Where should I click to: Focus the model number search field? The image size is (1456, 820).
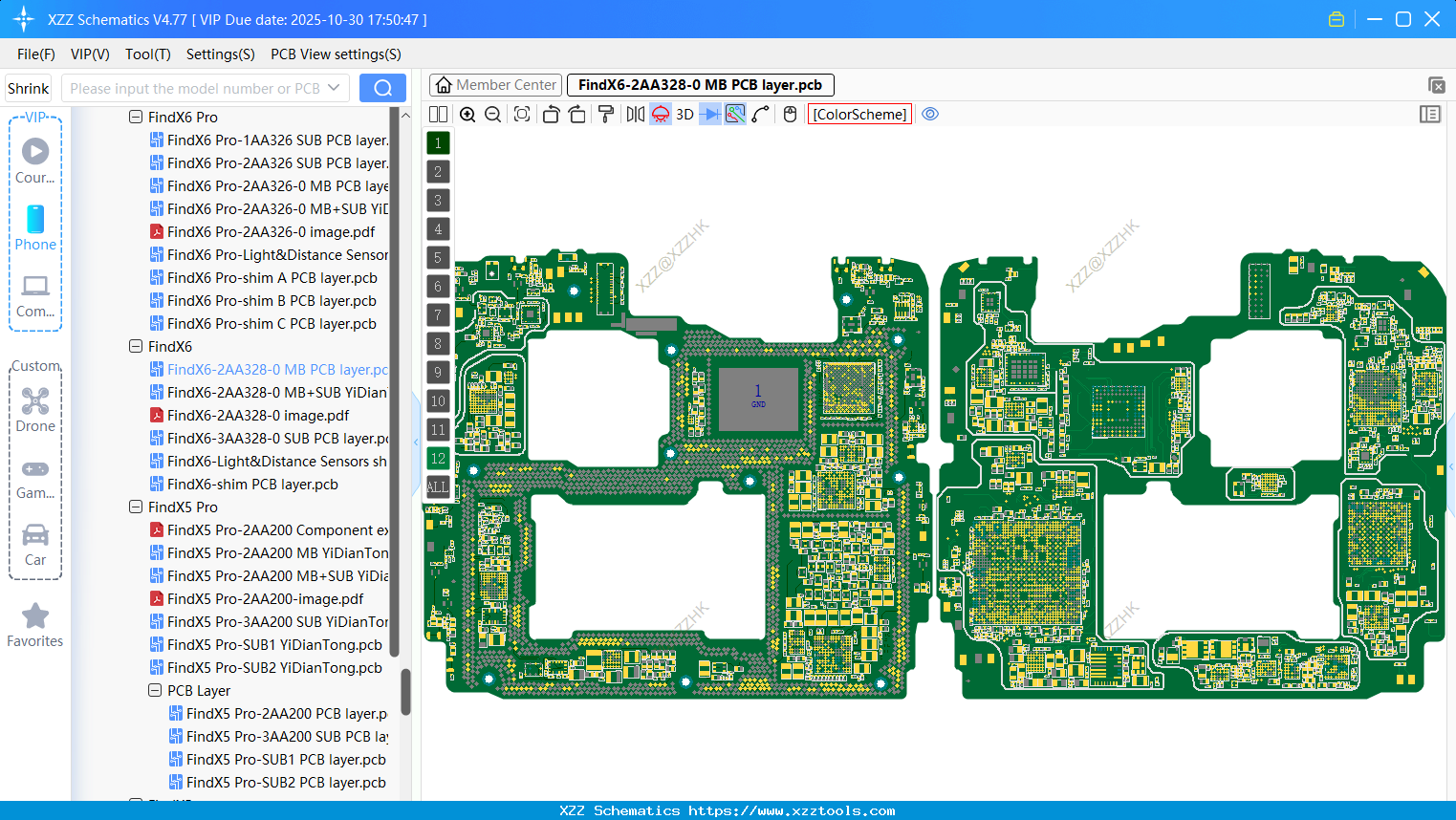pos(194,89)
